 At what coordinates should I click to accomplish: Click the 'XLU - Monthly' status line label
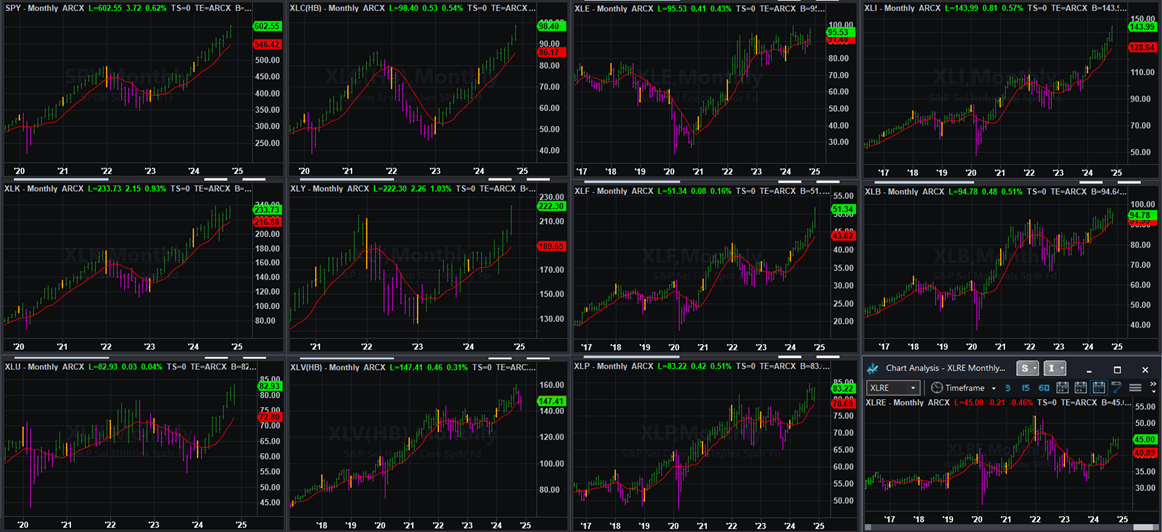pyautogui.click(x=32, y=366)
